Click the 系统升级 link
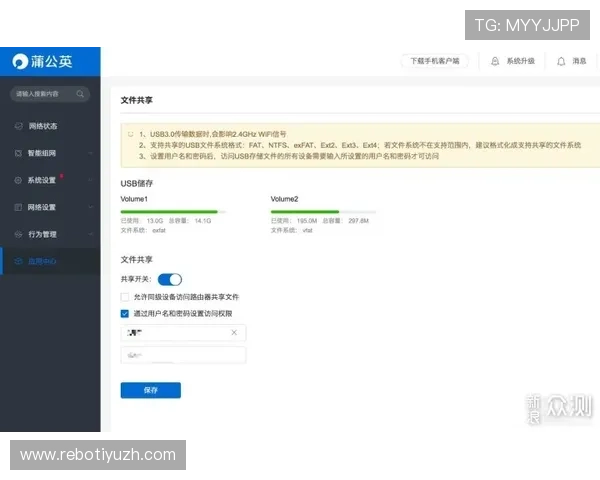The image size is (600, 480). coord(520,61)
